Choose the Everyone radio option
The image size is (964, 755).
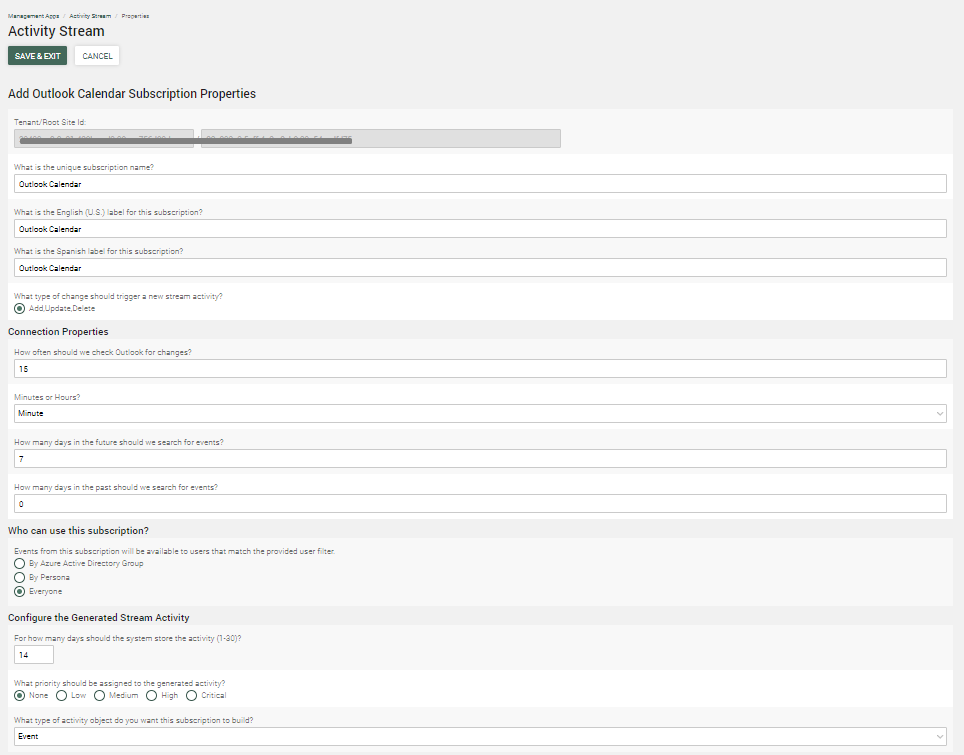(20, 592)
